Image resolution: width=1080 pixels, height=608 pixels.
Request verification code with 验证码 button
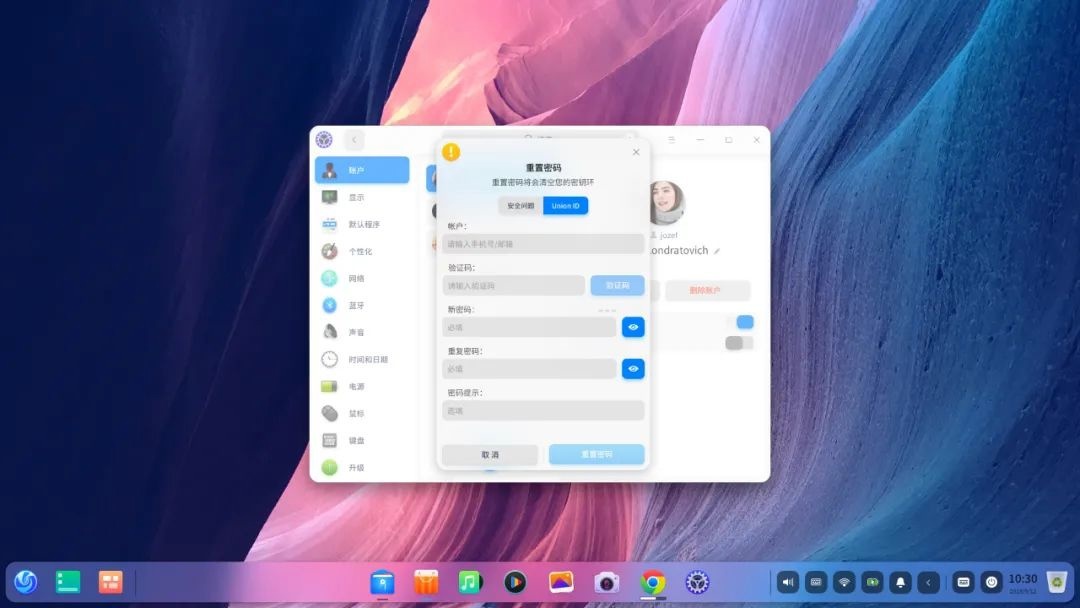(615, 285)
